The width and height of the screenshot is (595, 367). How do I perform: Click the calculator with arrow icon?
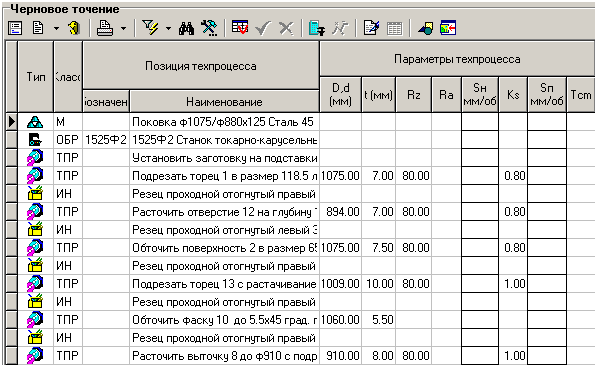tap(316, 28)
